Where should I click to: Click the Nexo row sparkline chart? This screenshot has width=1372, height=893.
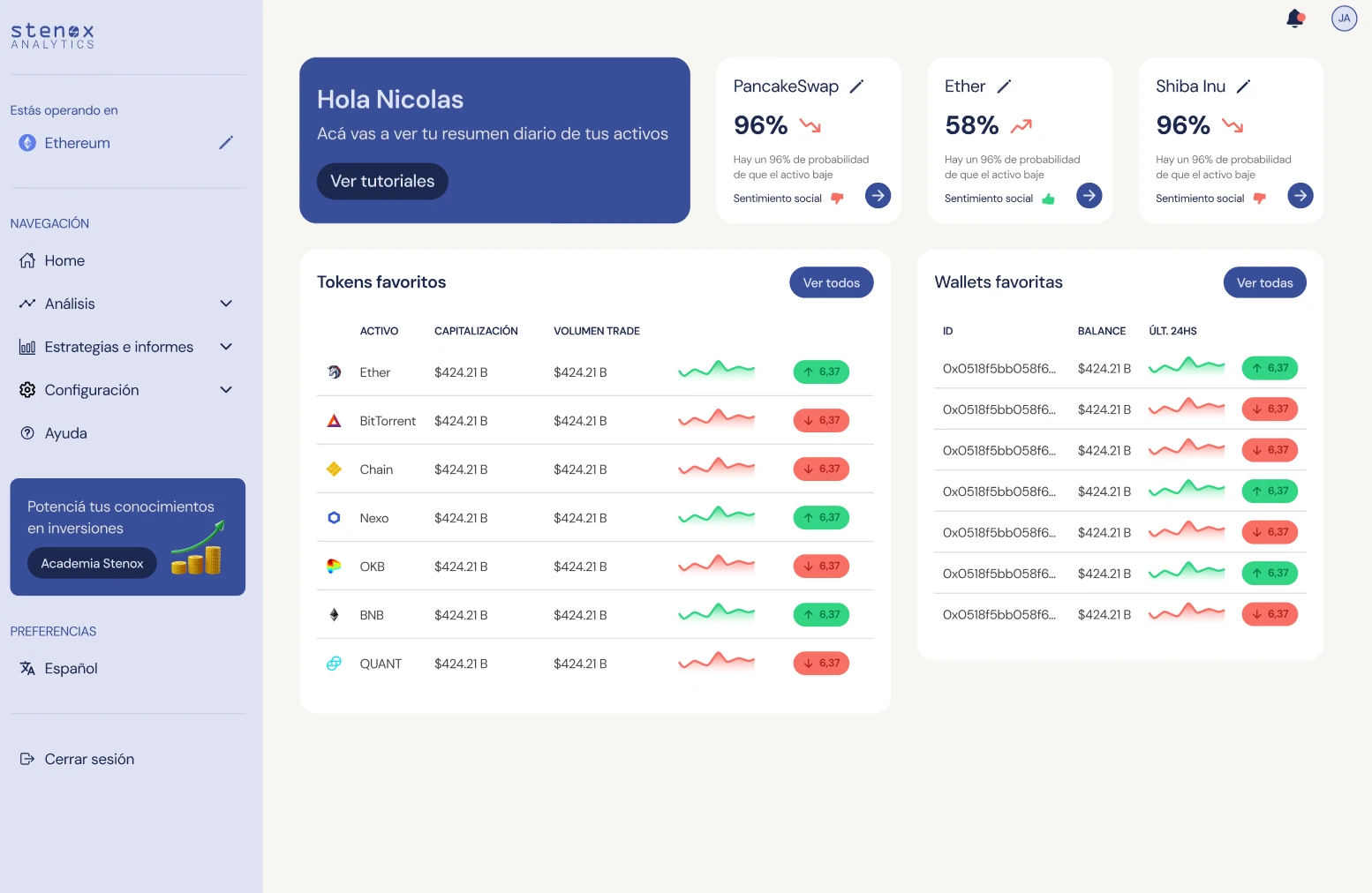click(717, 515)
